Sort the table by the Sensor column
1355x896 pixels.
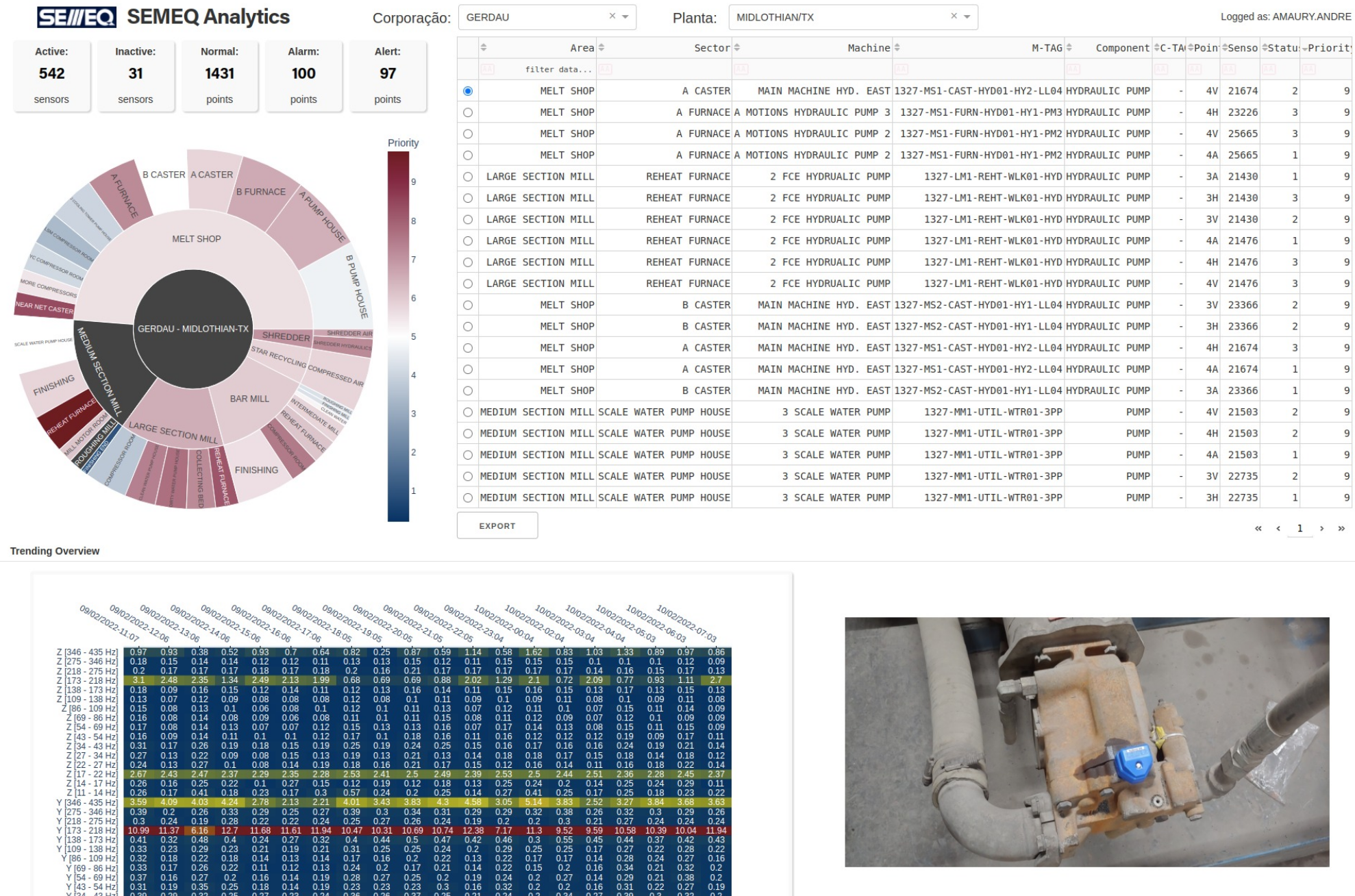click(x=1225, y=48)
